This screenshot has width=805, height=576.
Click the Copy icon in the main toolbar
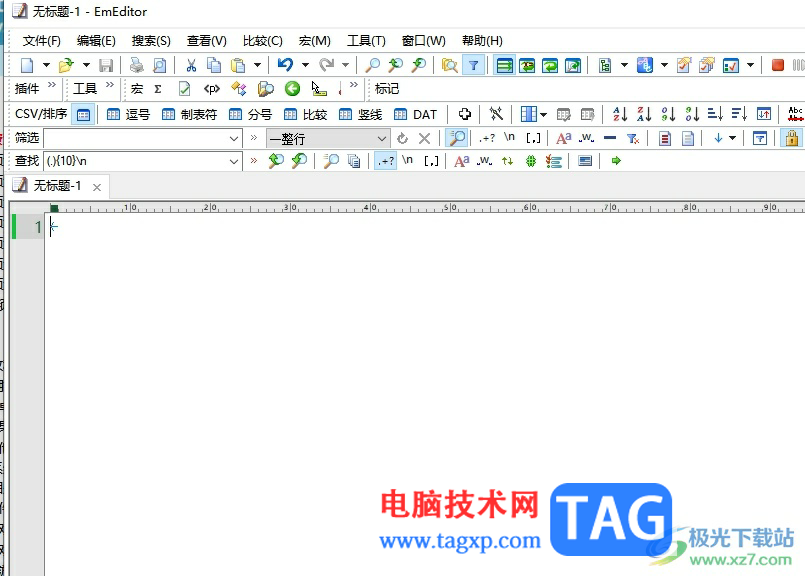click(214, 65)
